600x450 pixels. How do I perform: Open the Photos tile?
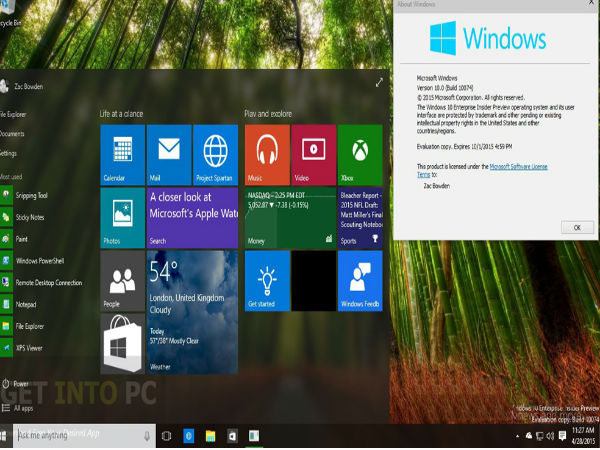[122, 218]
